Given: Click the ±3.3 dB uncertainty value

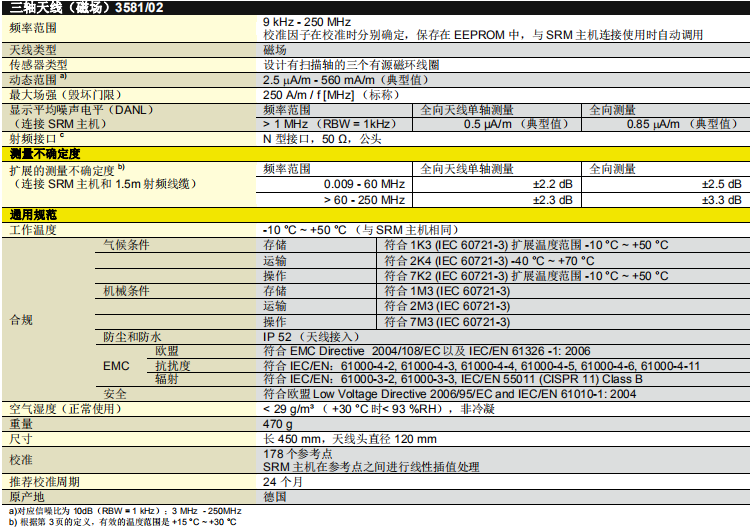Looking at the screenshot, I should [720, 200].
